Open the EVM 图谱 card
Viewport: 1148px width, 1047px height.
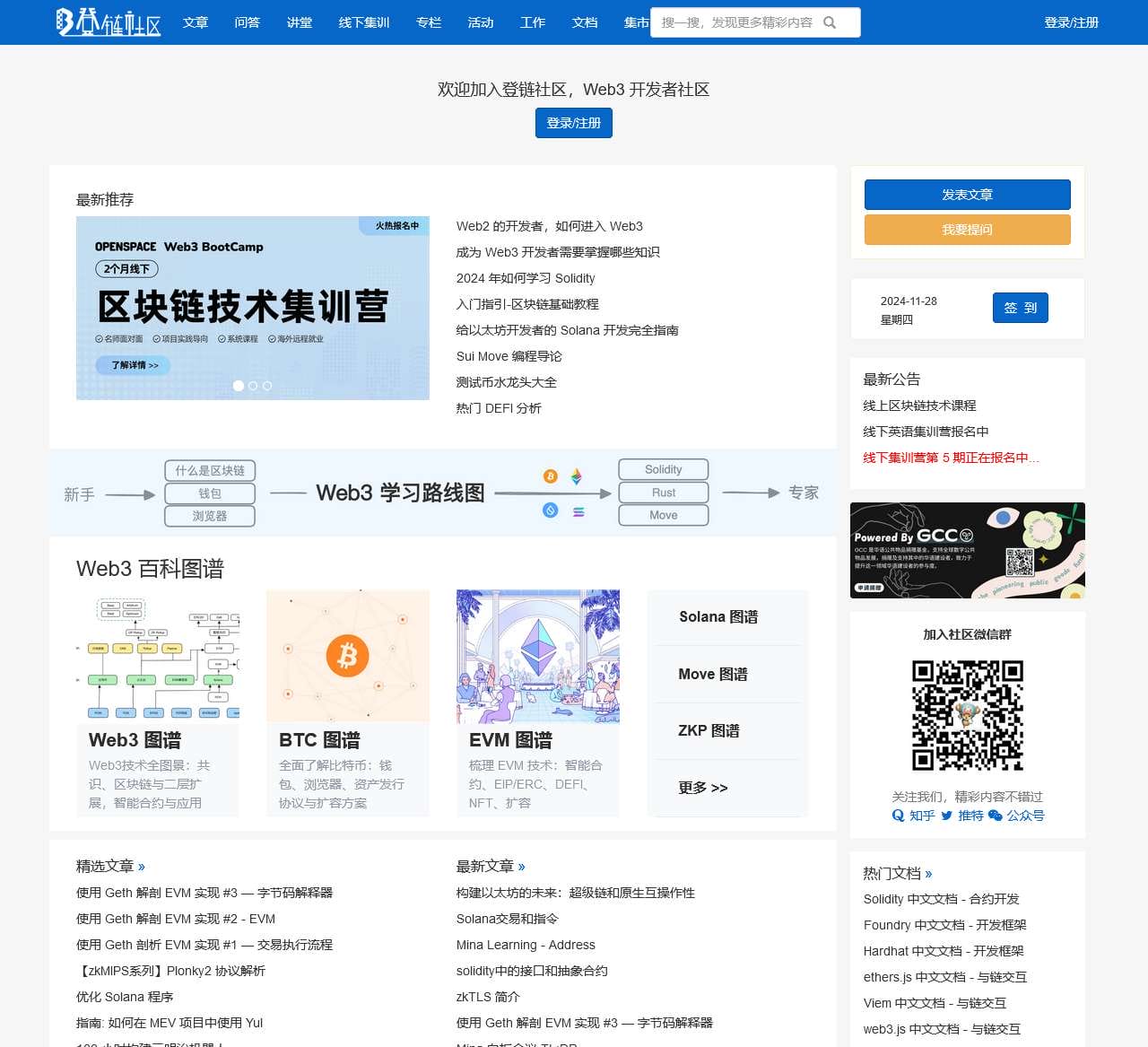538,703
